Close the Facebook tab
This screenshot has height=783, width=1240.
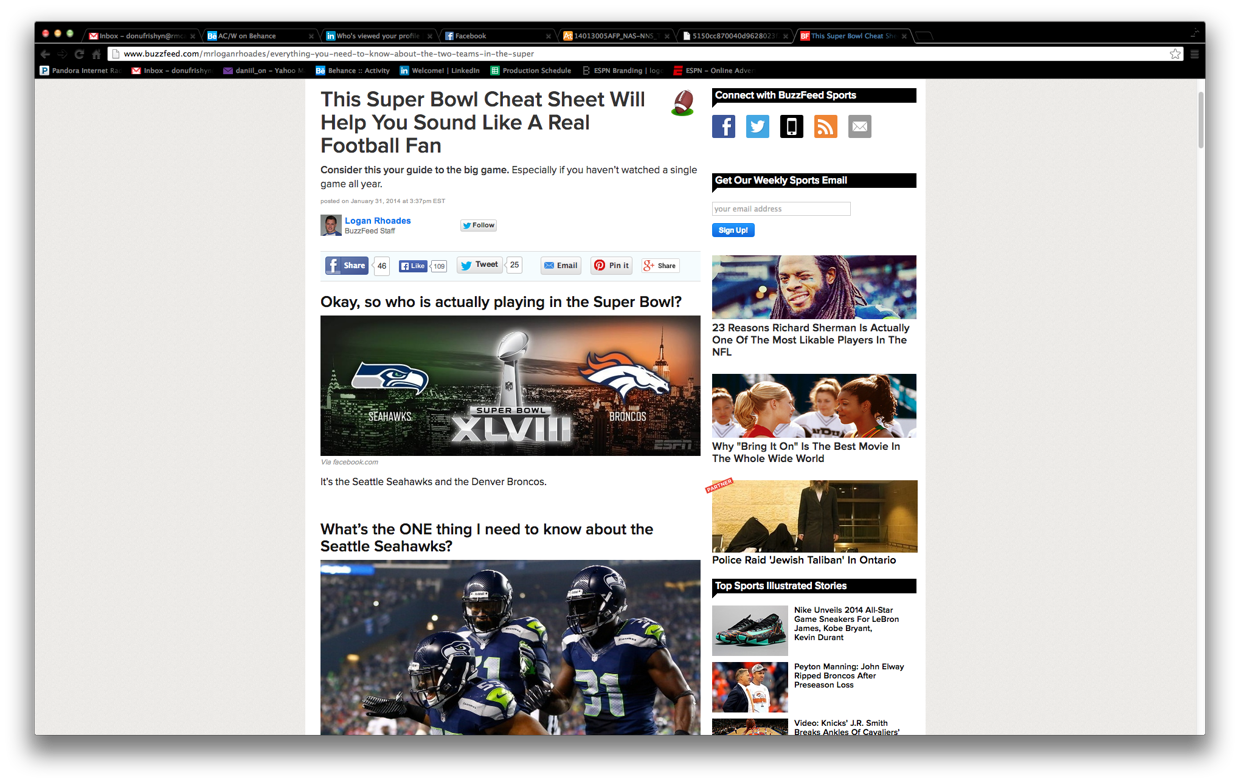click(548, 36)
